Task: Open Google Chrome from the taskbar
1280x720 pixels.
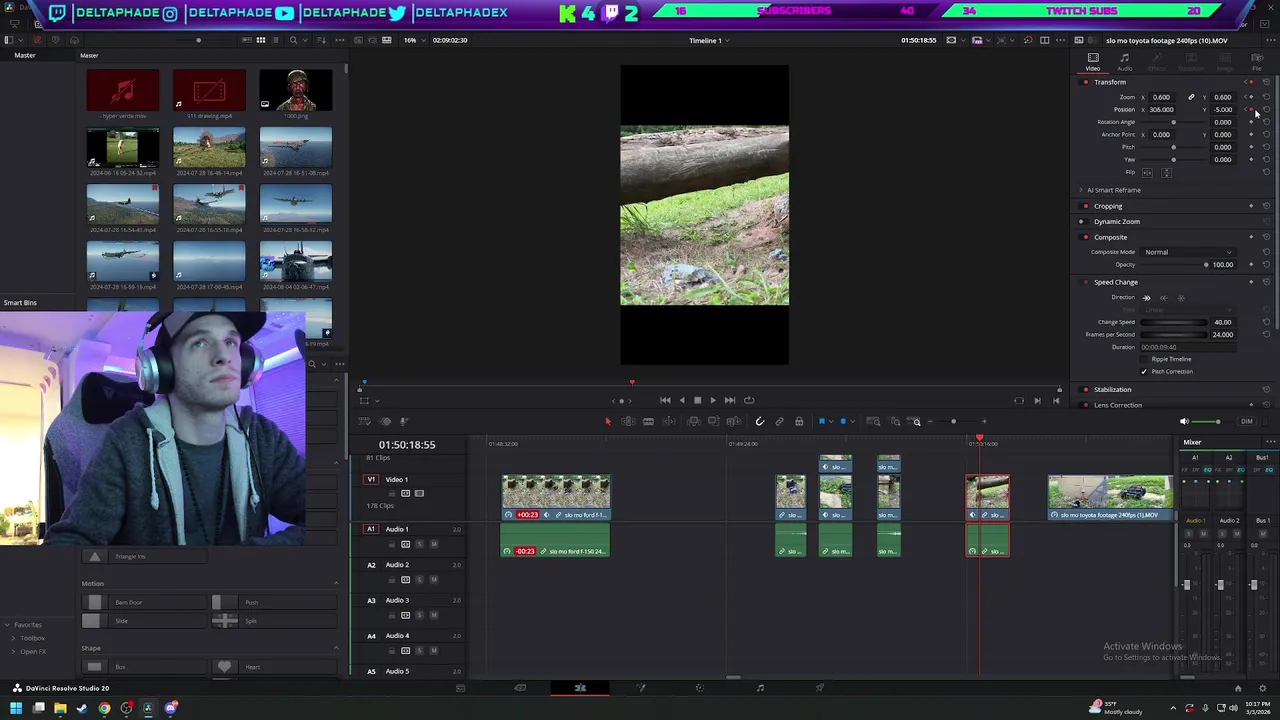Action: pos(104,709)
